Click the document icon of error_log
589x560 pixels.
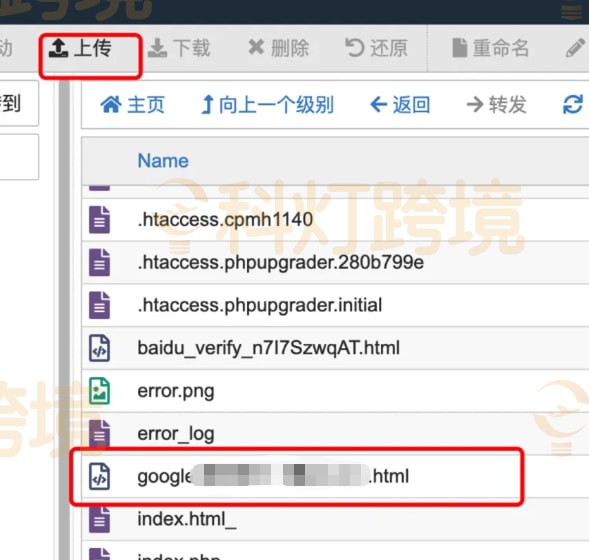pyautogui.click(x=100, y=434)
